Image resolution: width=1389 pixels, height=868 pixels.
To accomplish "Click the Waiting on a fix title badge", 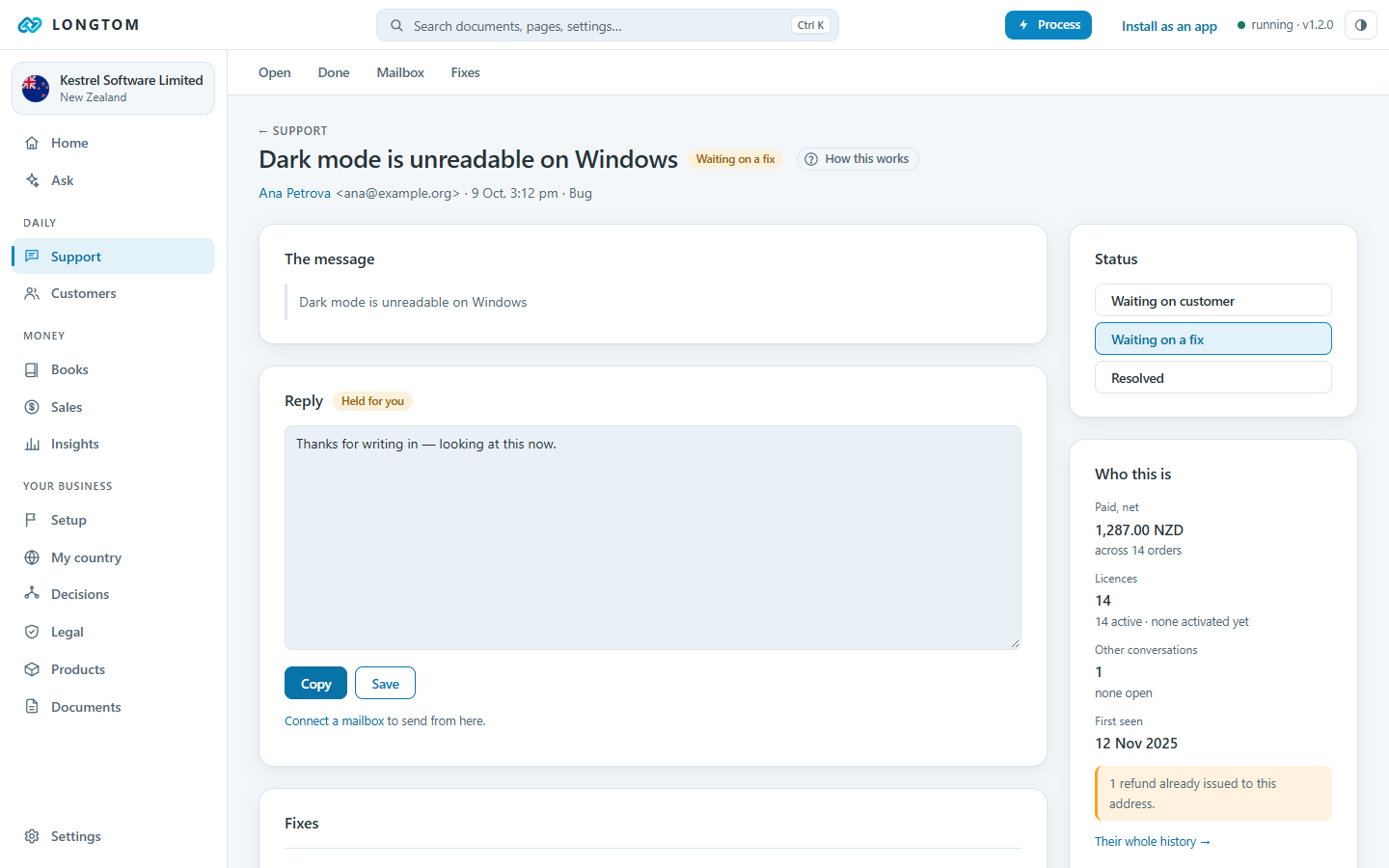I will (735, 159).
